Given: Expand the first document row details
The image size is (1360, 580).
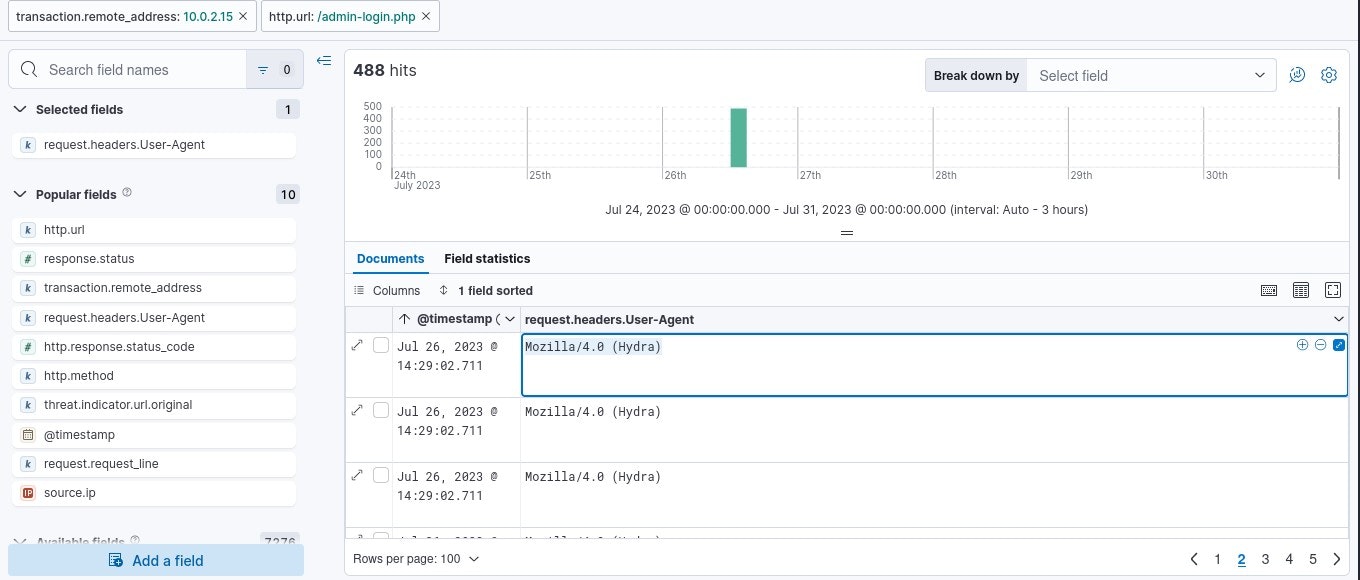Looking at the screenshot, I should (x=358, y=345).
